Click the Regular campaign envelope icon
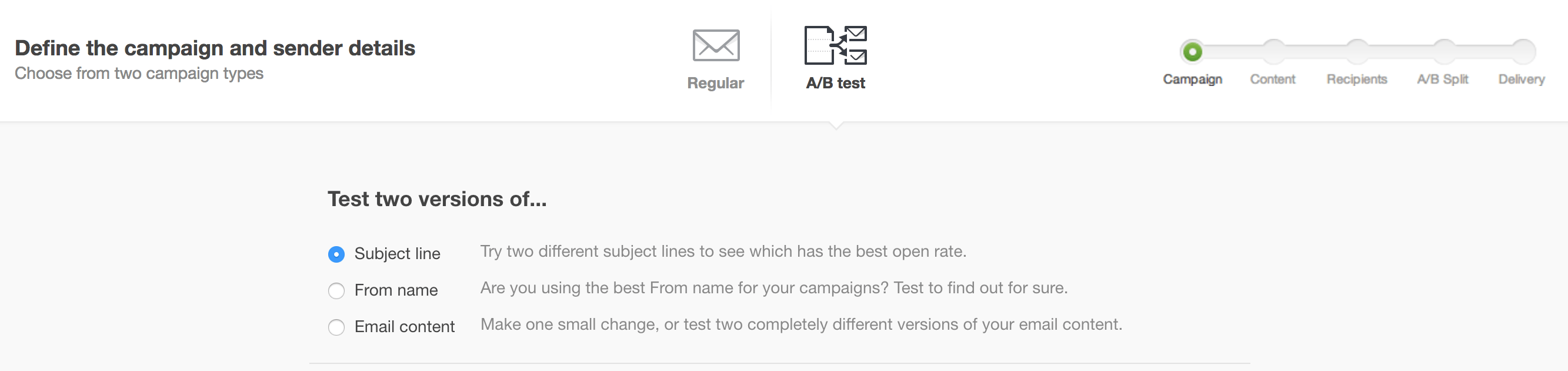The width and height of the screenshot is (1568, 371). point(716,46)
